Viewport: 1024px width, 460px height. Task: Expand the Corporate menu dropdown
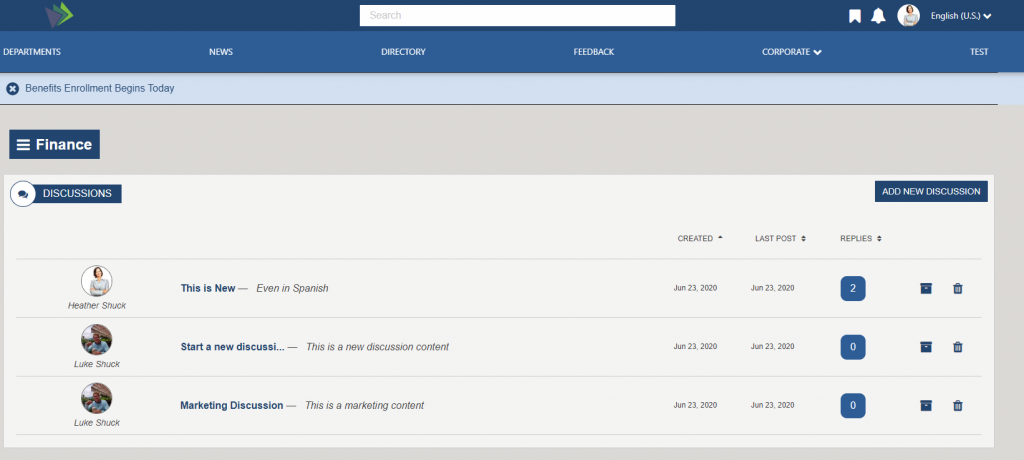click(791, 52)
